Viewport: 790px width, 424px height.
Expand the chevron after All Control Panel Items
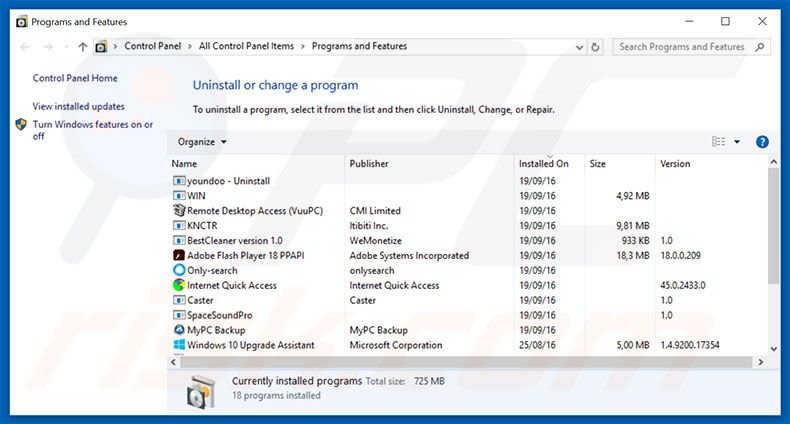click(303, 46)
